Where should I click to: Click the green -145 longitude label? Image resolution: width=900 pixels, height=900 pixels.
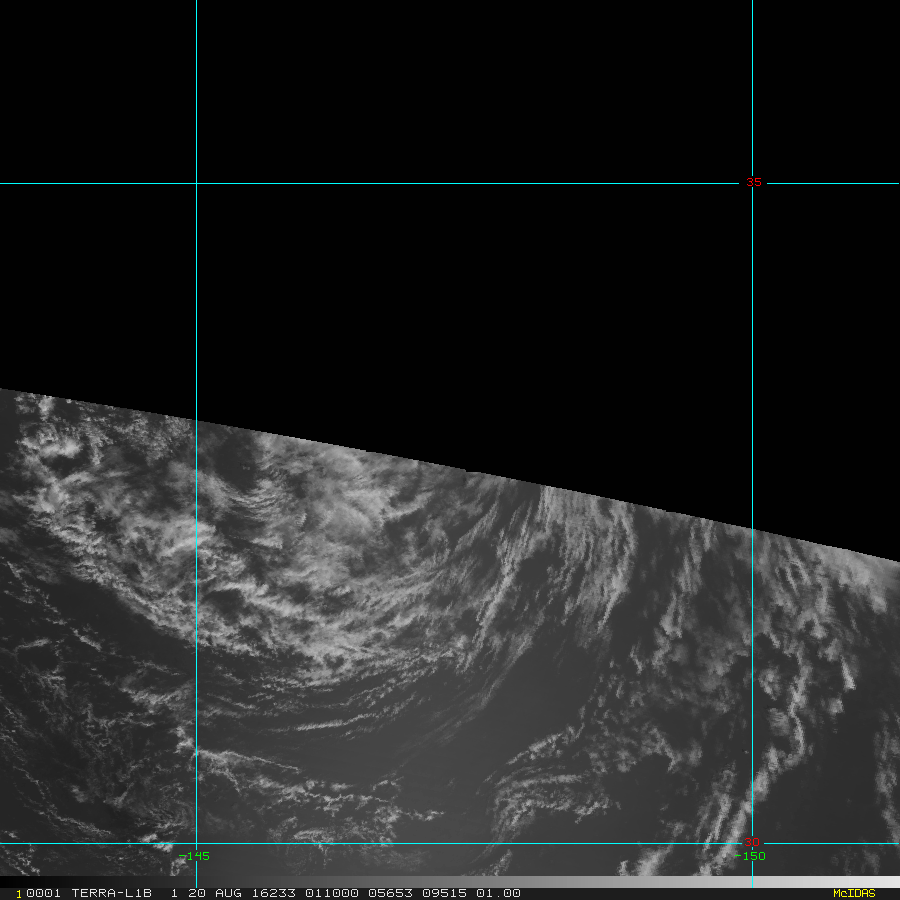click(198, 856)
